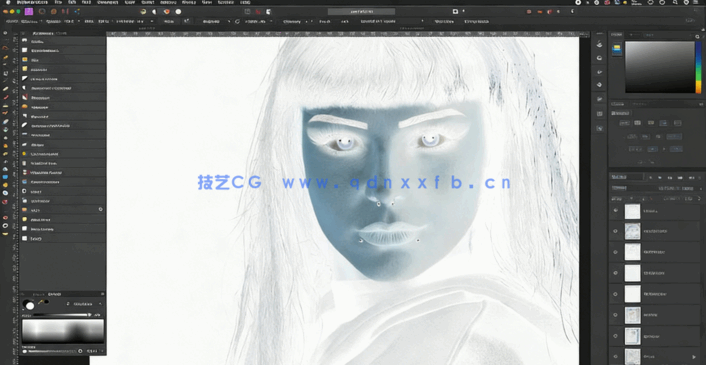Toggle visibility of the fifth layer

(615, 294)
